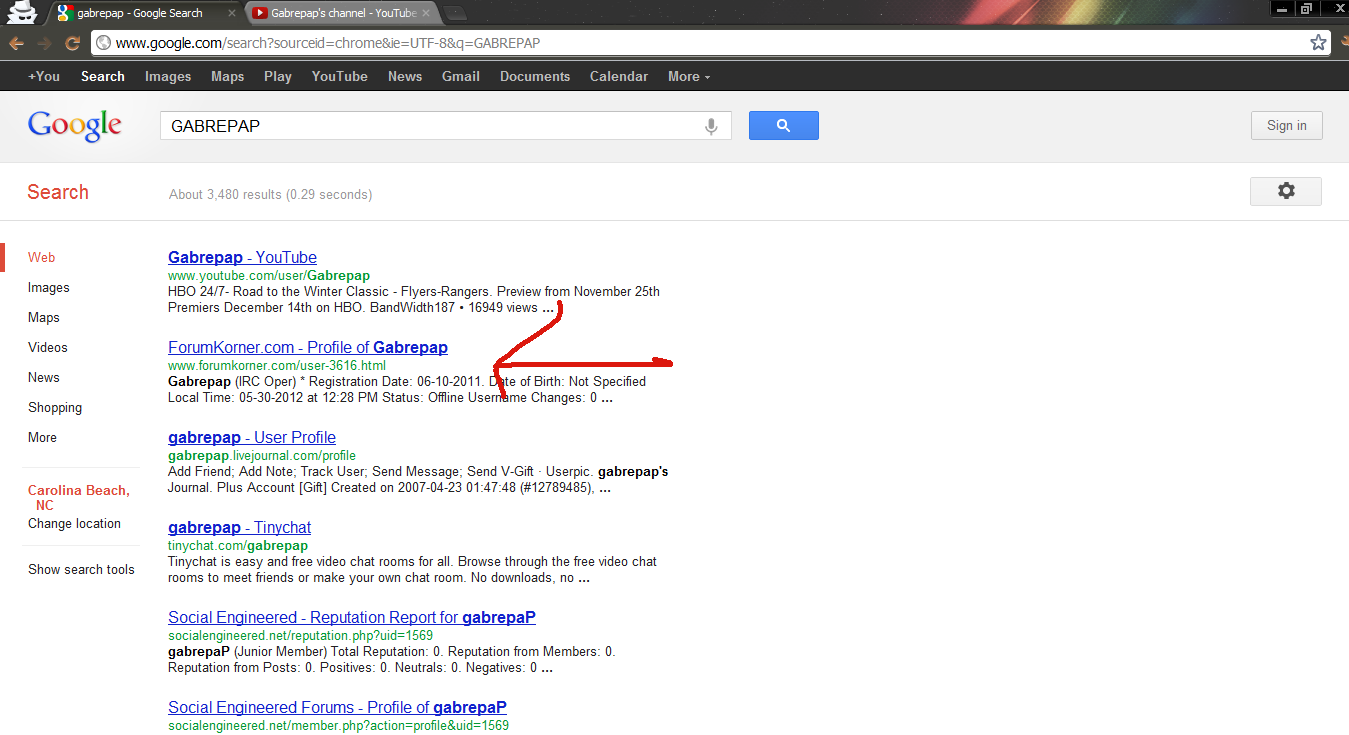Screen dimensions: 1349x735
Task: Open the ForumKorner.com profile result link
Action: pyautogui.click(x=307, y=347)
